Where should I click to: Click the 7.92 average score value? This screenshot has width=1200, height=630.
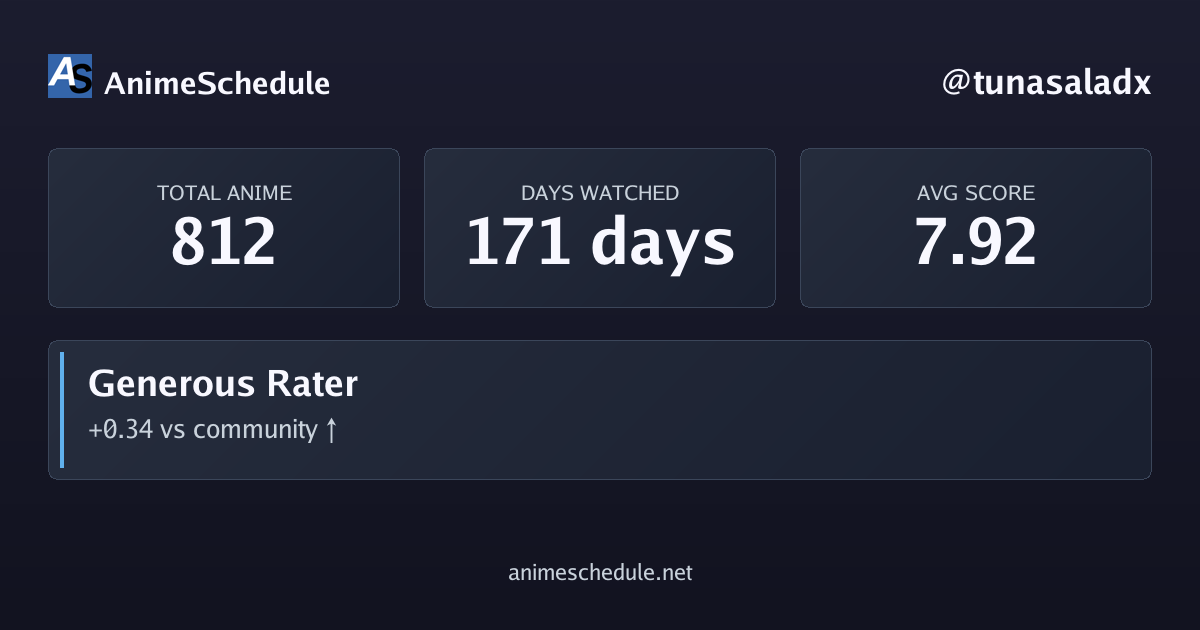coord(976,242)
